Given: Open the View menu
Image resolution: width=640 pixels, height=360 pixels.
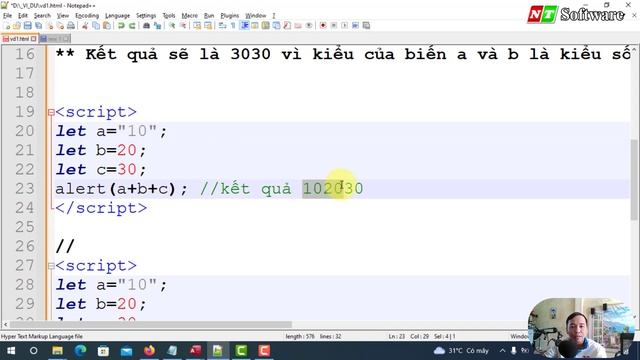Looking at the screenshot, I should 62,16.
